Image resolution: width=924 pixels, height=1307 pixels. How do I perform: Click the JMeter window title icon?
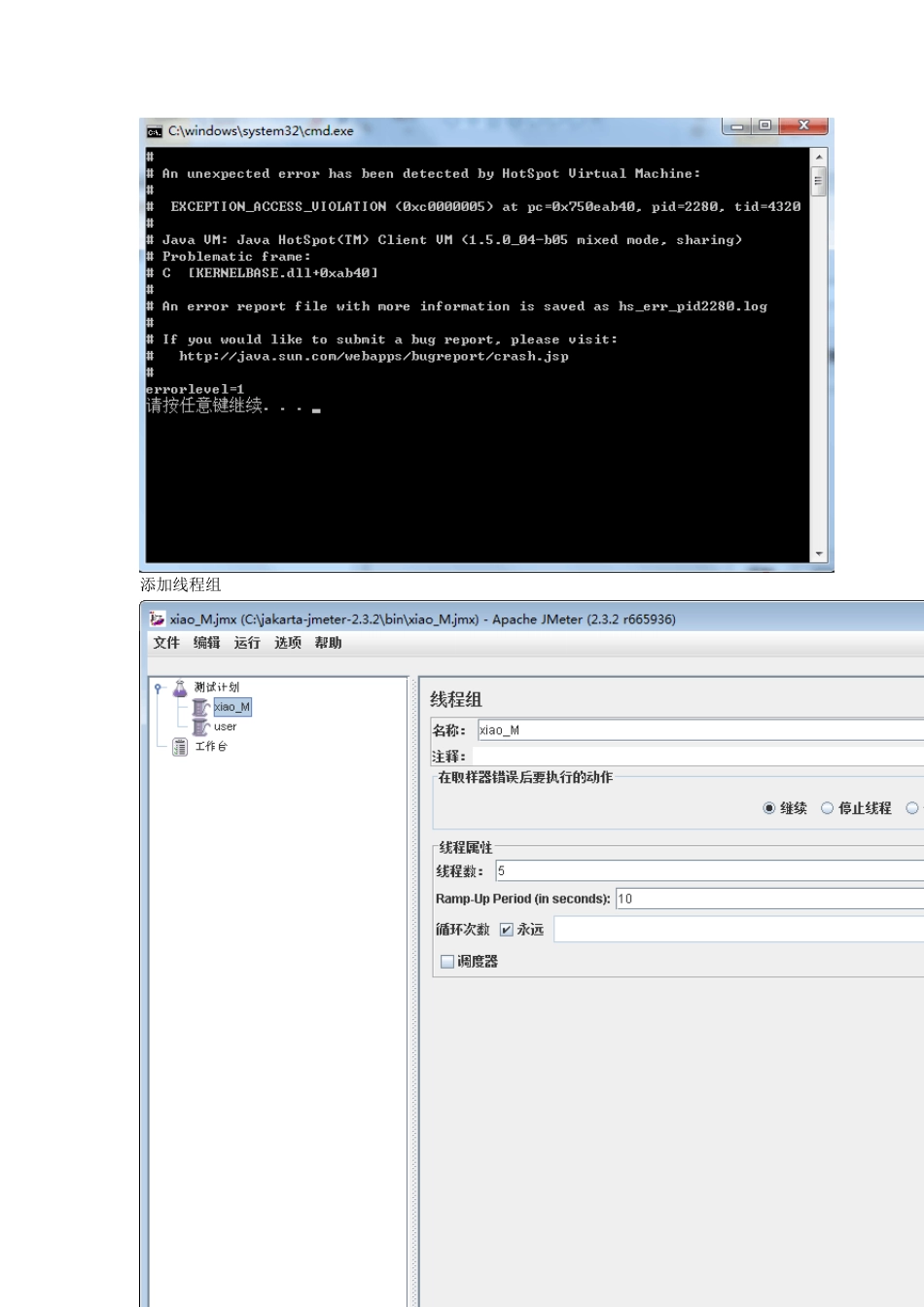point(158,618)
